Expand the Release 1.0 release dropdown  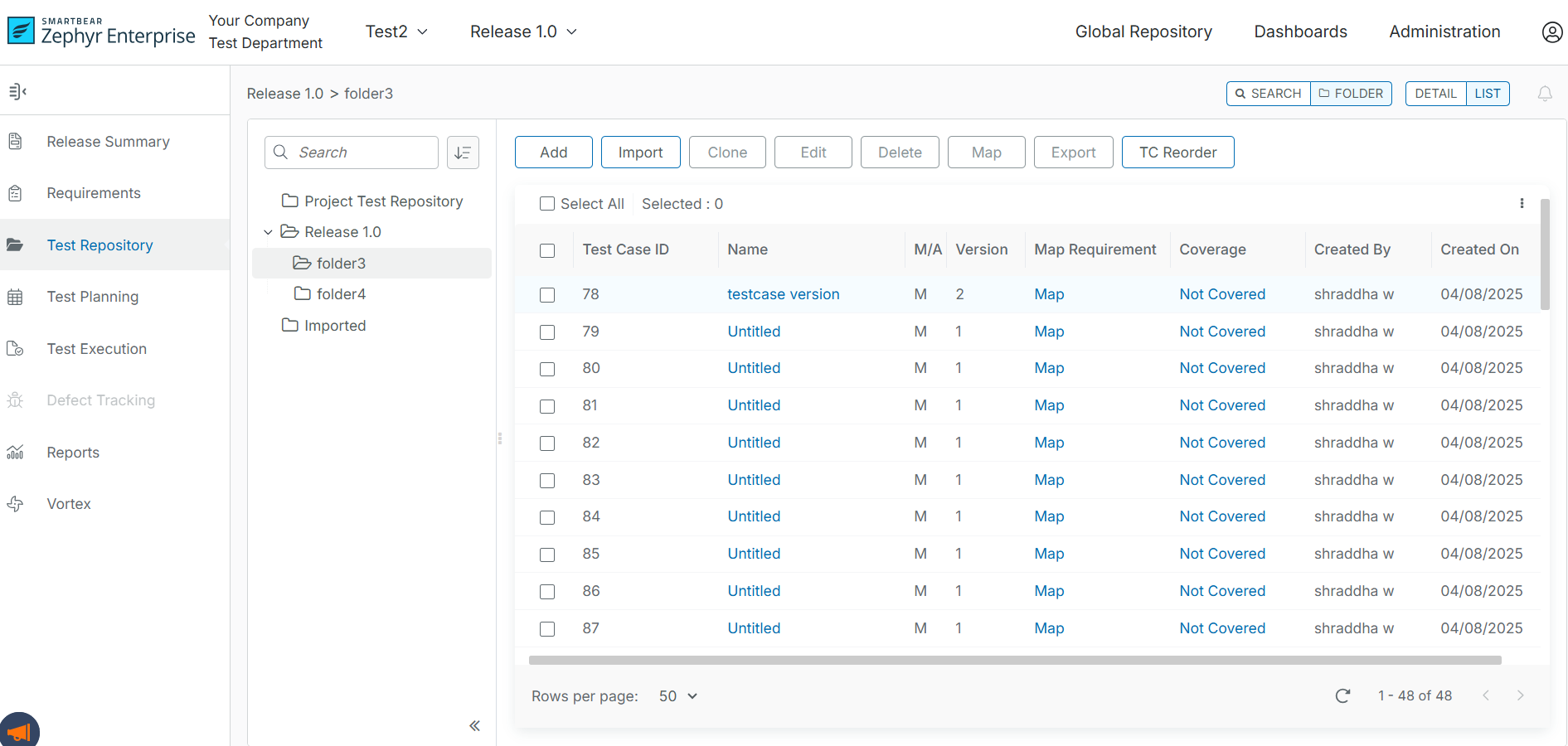click(x=522, y=31)
